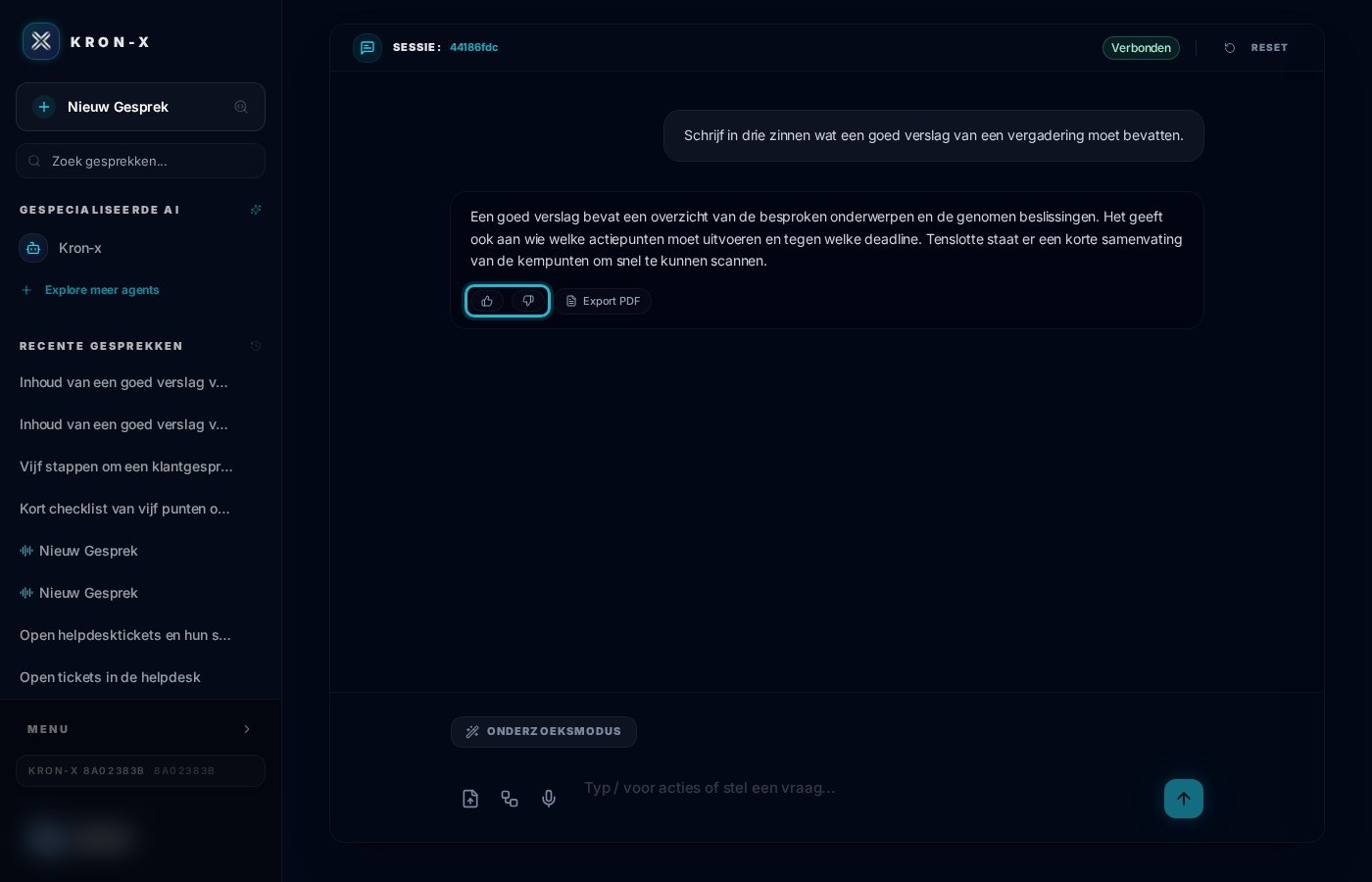Click into the message input field
1372x882 pixels.
coord(862,788)
